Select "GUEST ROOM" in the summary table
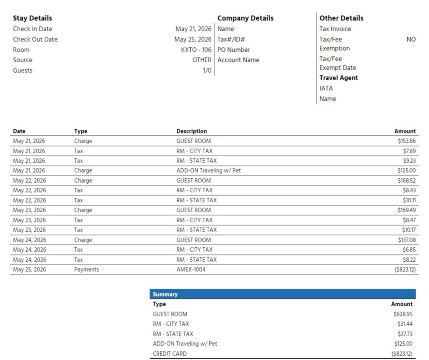Viewport: 429px width, 360px height. (x=170, y=314)
